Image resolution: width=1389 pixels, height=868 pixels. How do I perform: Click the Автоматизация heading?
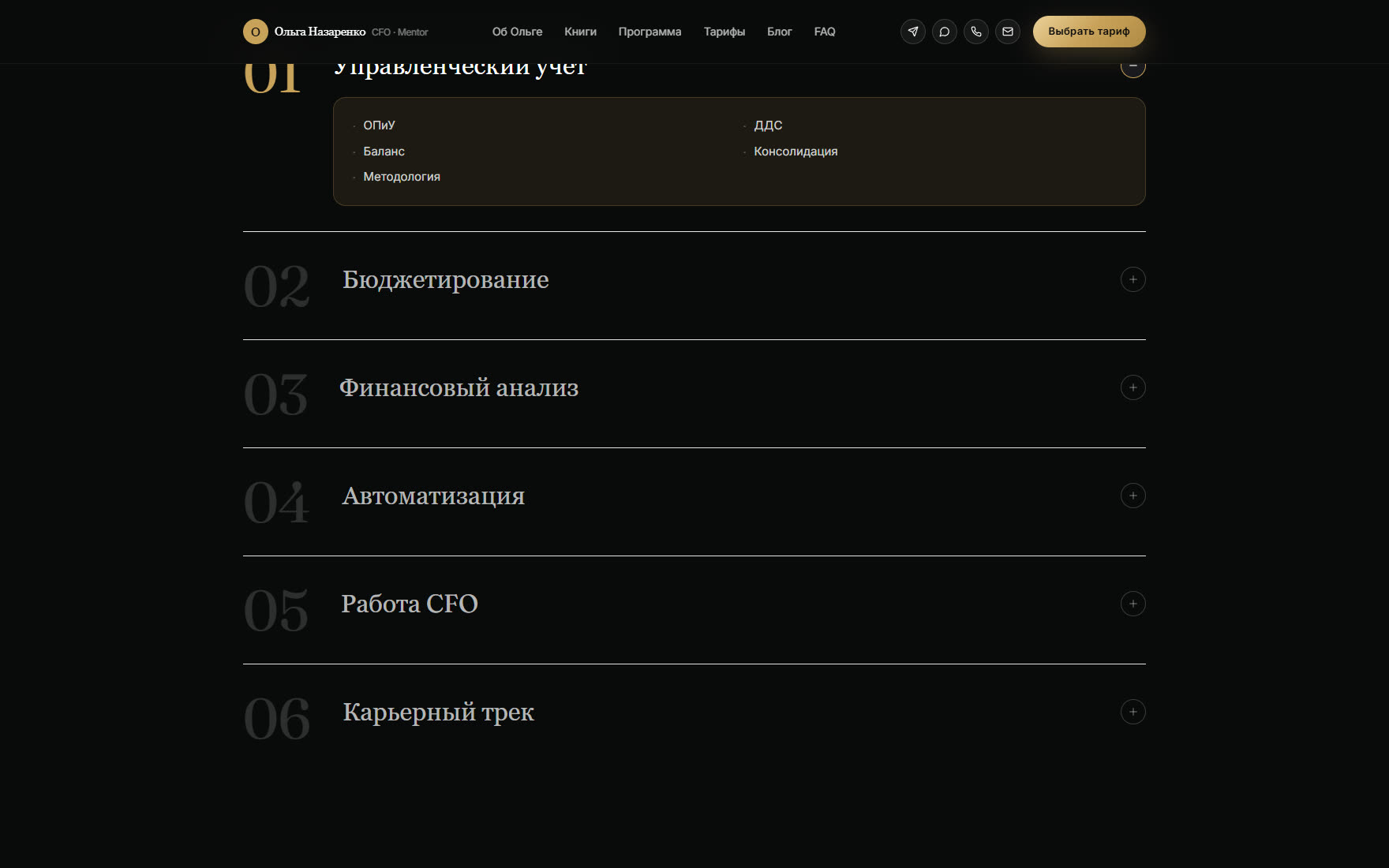tap(433, 496)
